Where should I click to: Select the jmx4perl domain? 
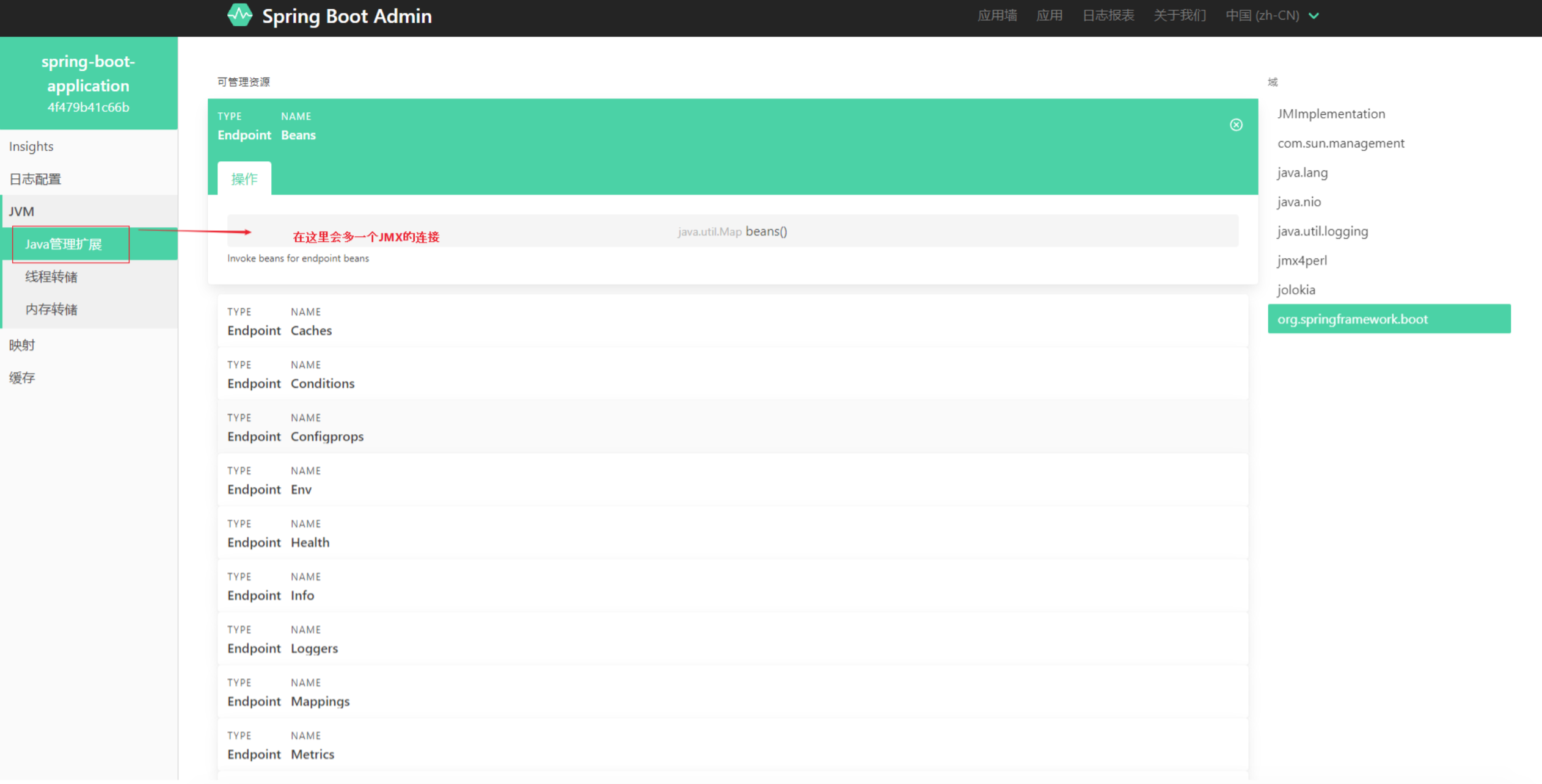click(1389, 260)
